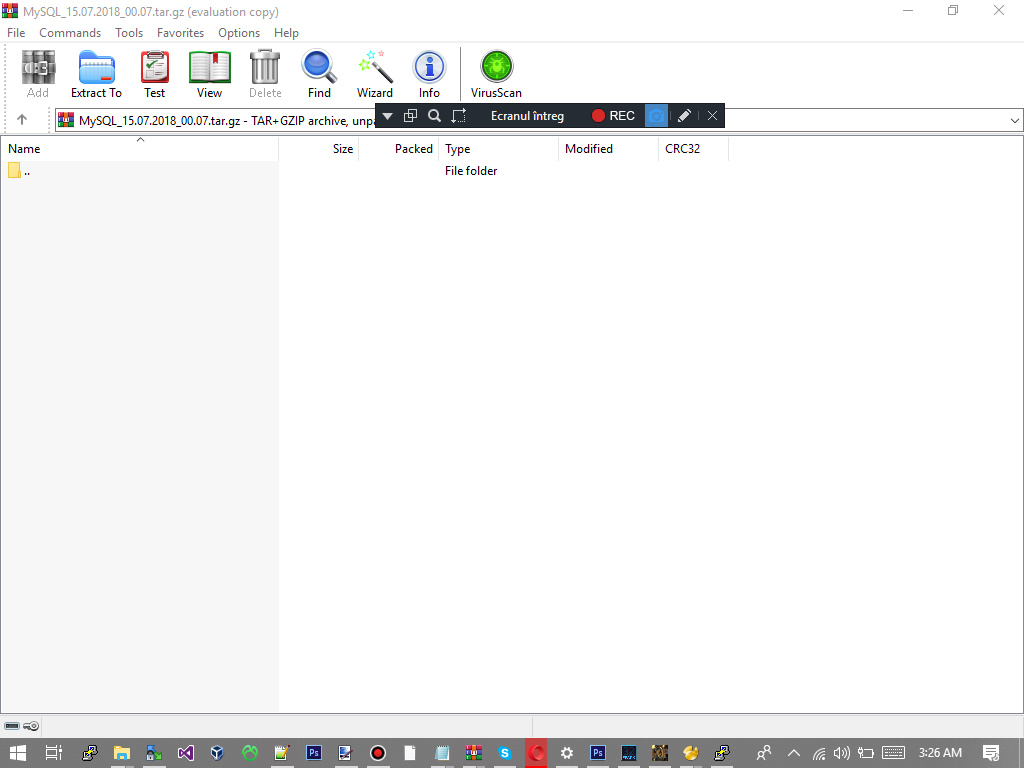This screenshot has height=768, width=1024.
Task: Open the Windows Start menu
Action: coord(18,753)
